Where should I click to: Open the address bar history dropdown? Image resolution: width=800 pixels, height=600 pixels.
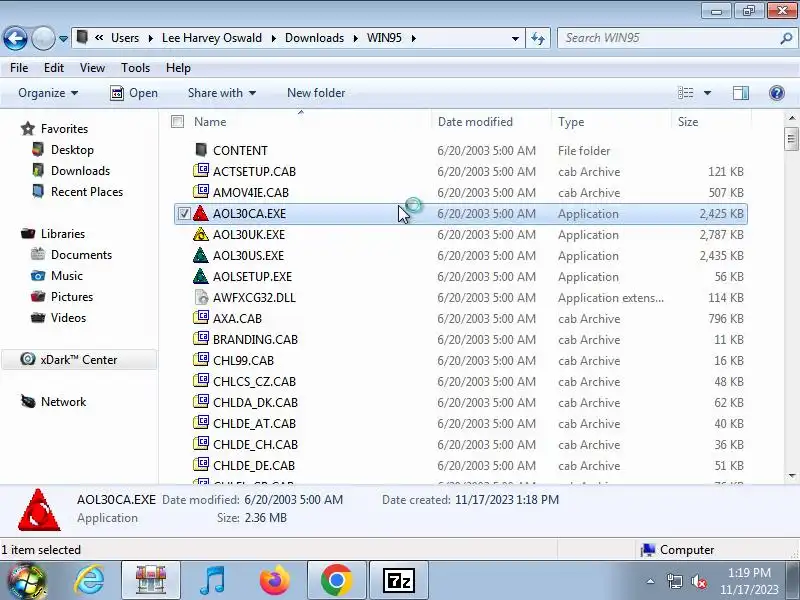click(515, 38)
